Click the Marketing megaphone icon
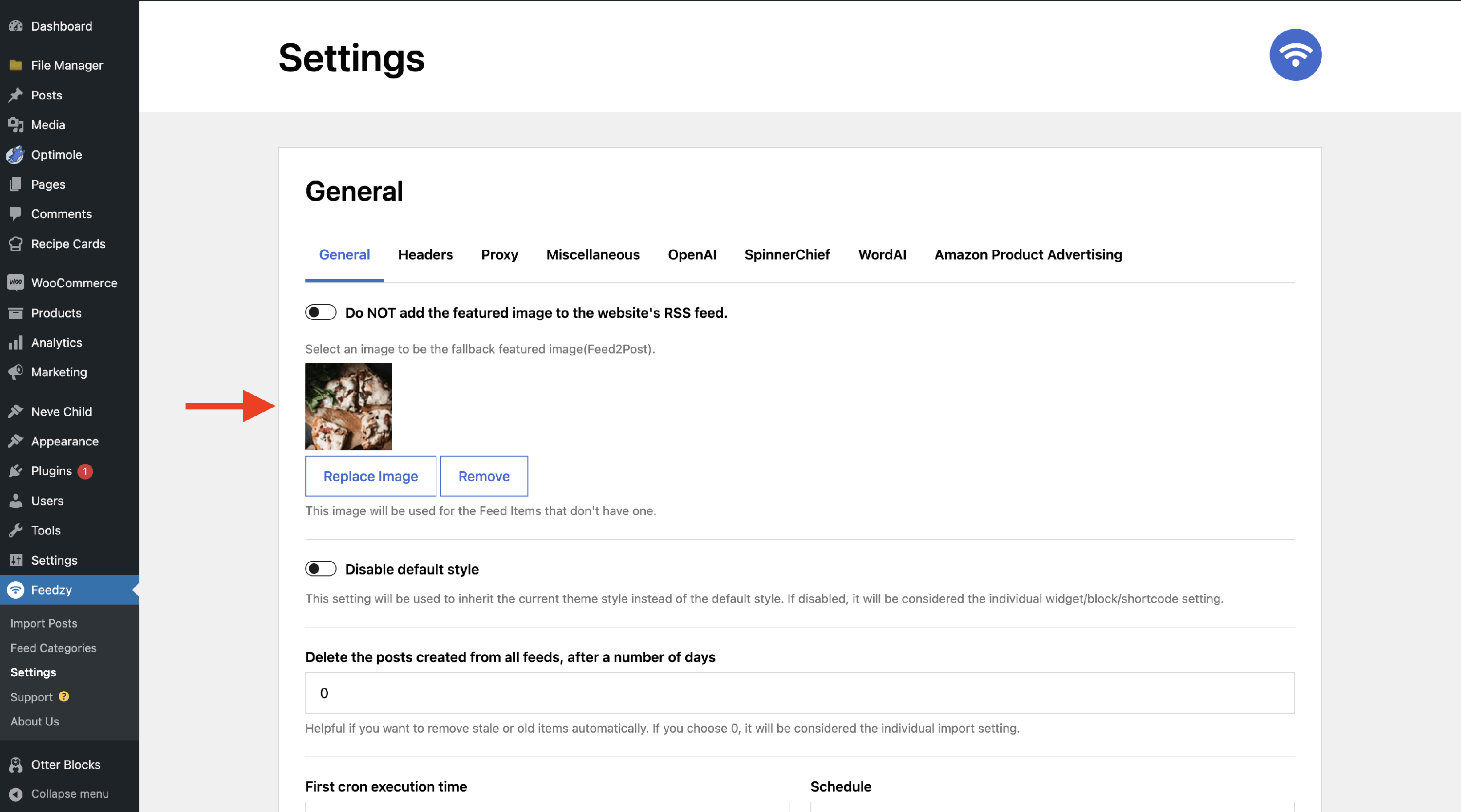Screen dimensions: 1461x812 [x=16, y=372]
